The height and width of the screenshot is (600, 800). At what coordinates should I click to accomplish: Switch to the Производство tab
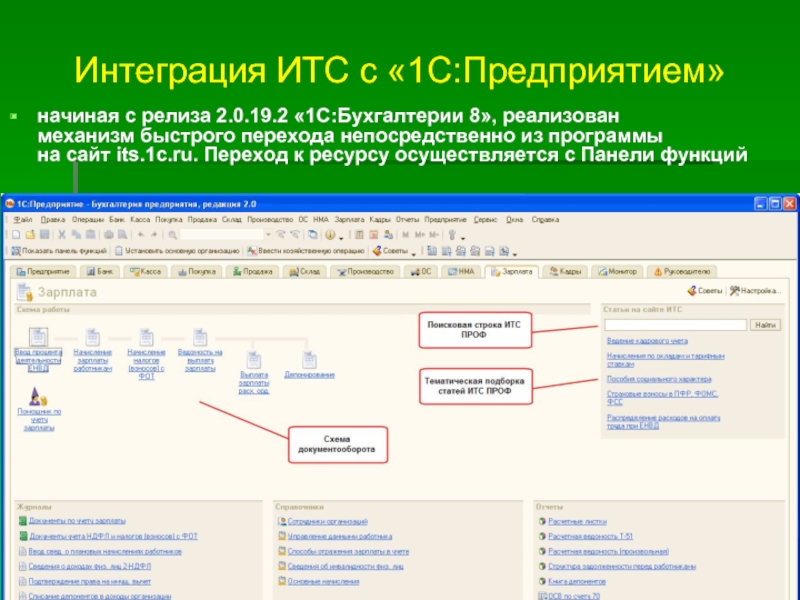pos(365,271)
